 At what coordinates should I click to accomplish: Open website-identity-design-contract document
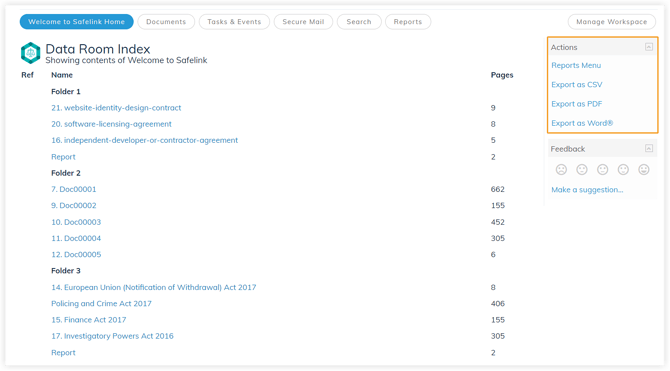(x=116, y=108)
